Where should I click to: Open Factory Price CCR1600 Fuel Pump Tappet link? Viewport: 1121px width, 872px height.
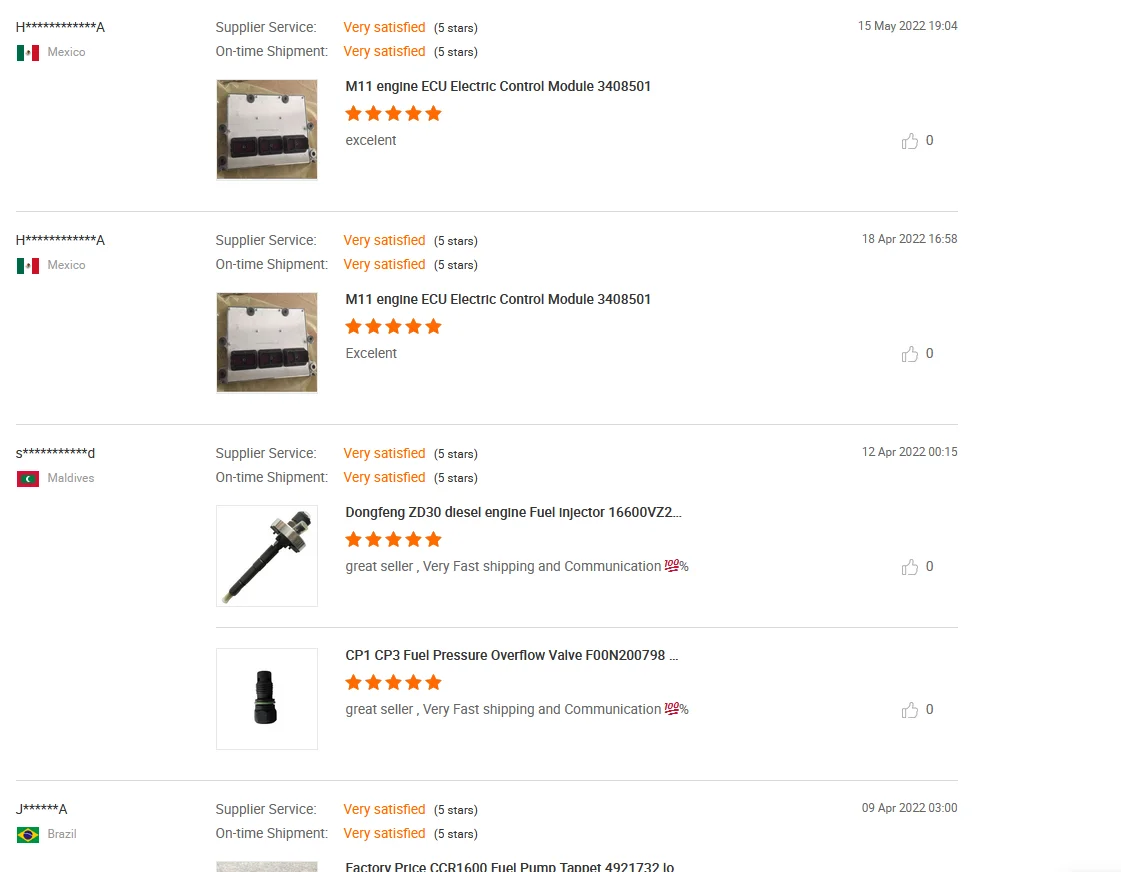[x=509, y=866]
